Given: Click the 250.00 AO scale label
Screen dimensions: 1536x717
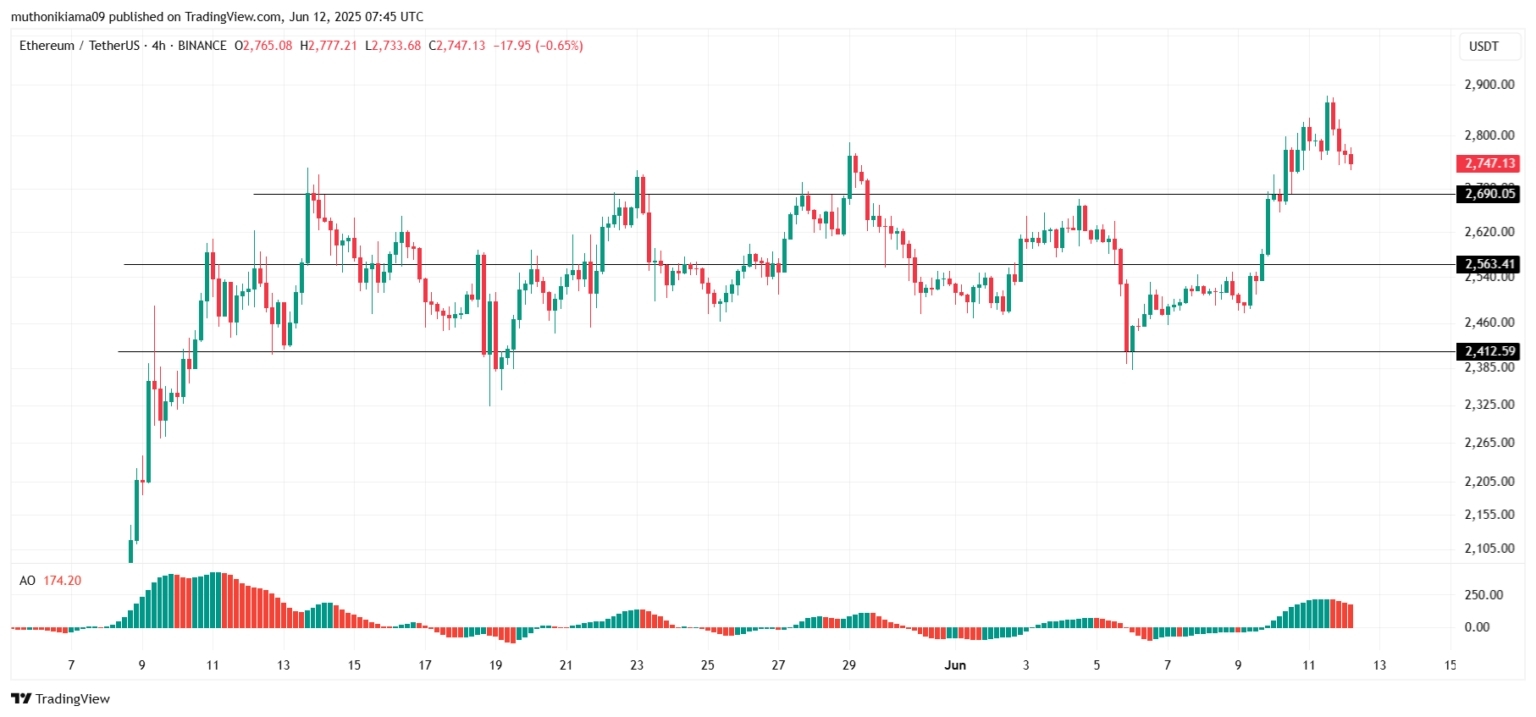Looking at the screenshot, I should 1482,595.
